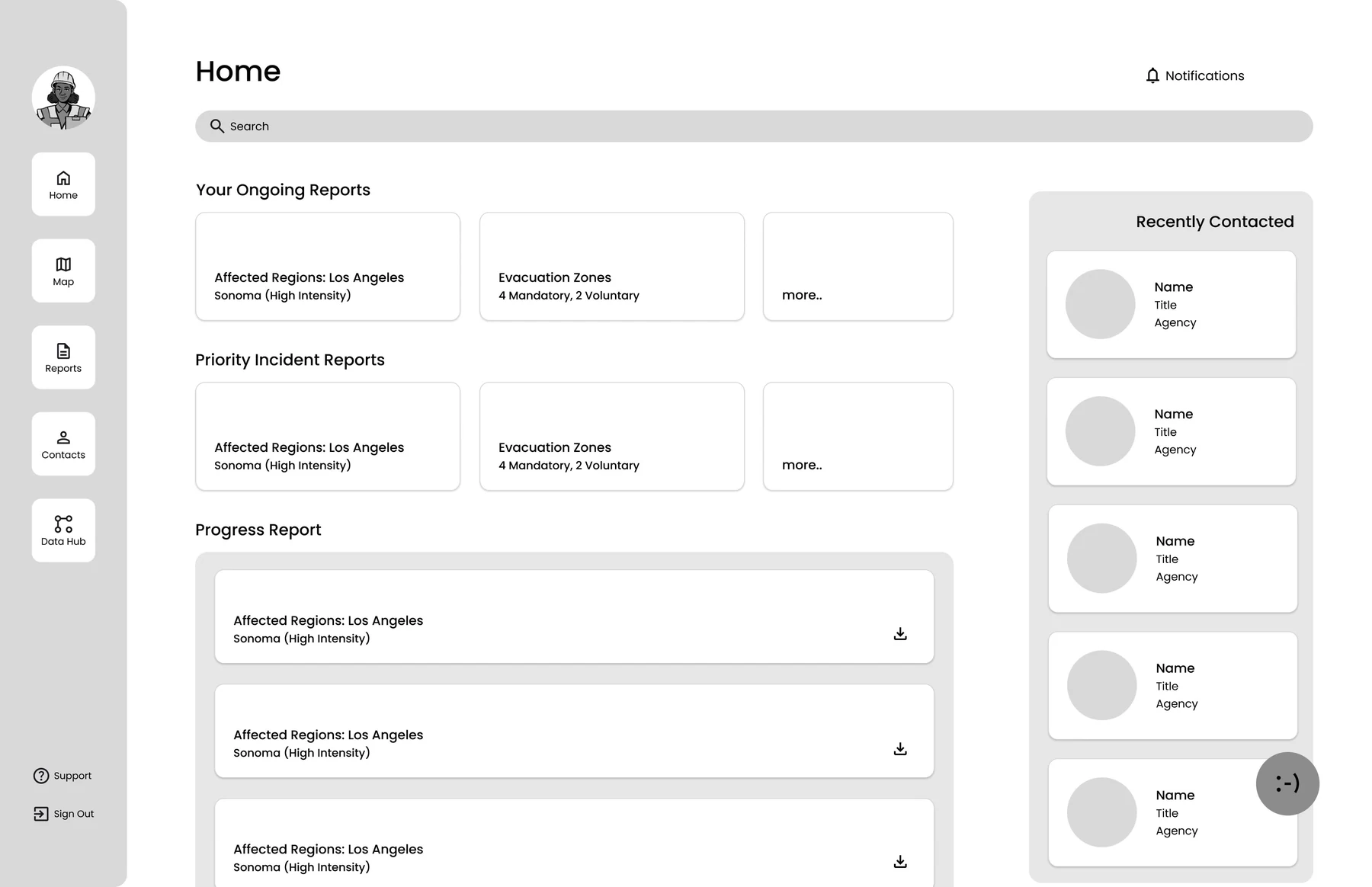This screenshot has width=1372, height=887.
Task: Open the third Recently Contacted card
Action: pos(1173,559)
